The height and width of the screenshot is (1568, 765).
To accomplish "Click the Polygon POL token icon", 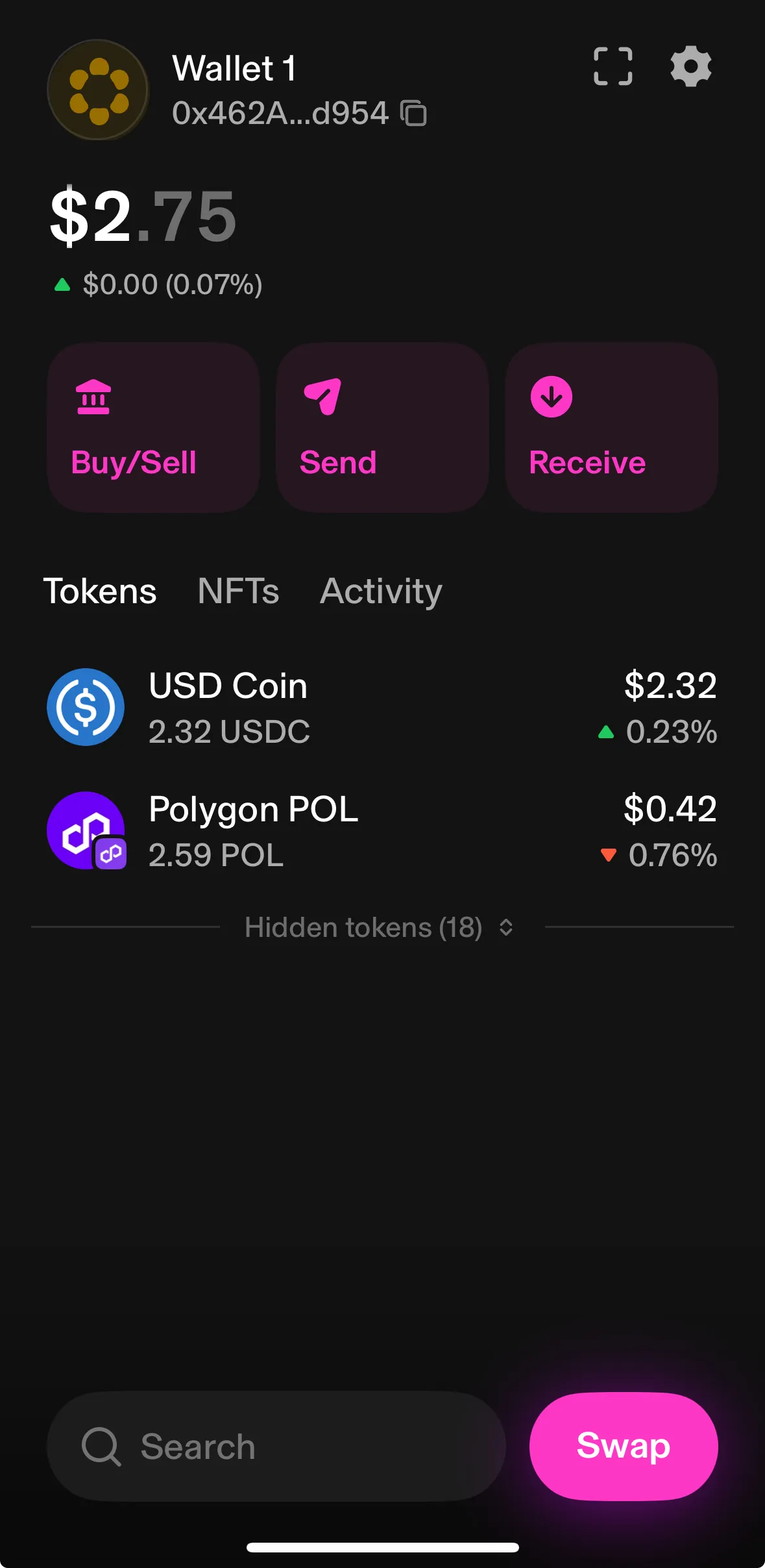I will tap(86, 830).
